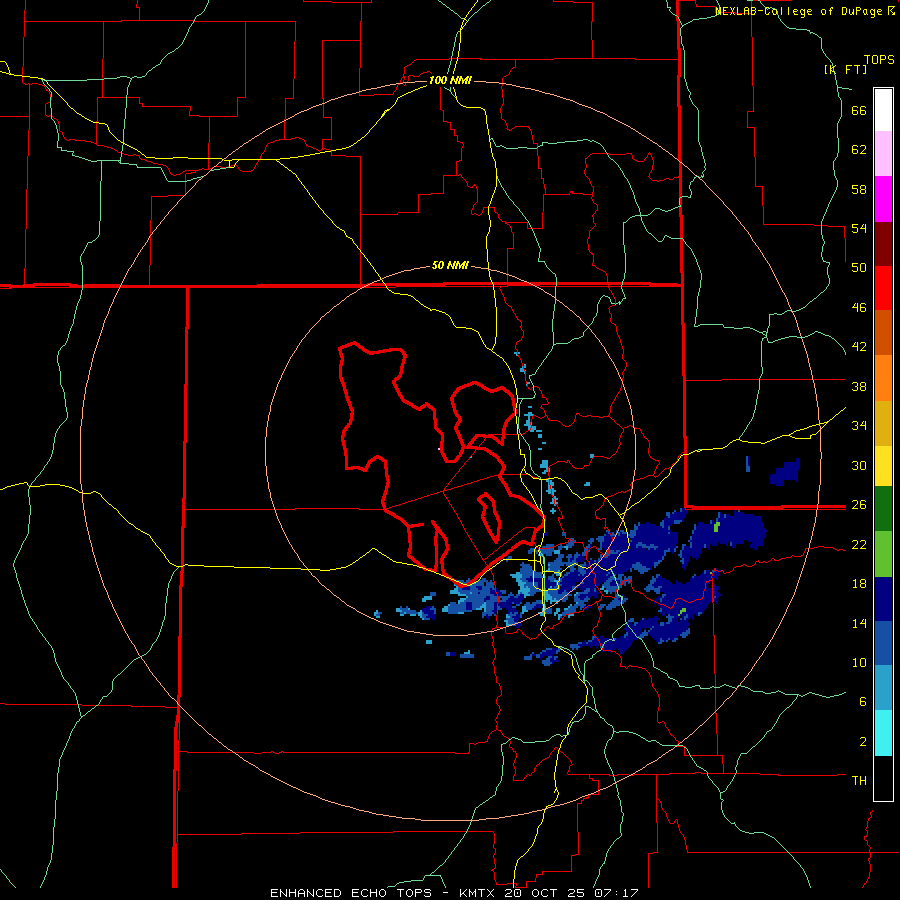Click the 07:17 timestamp in the caption
Viewport: 900px width, 900px height.
click(617, 893)
